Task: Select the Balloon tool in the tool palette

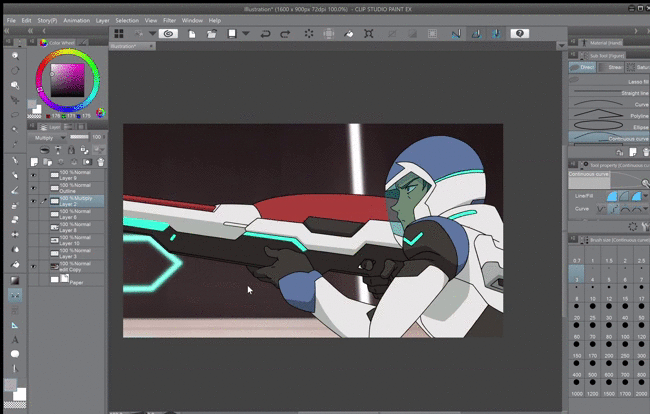Action: tap(15, 354)
